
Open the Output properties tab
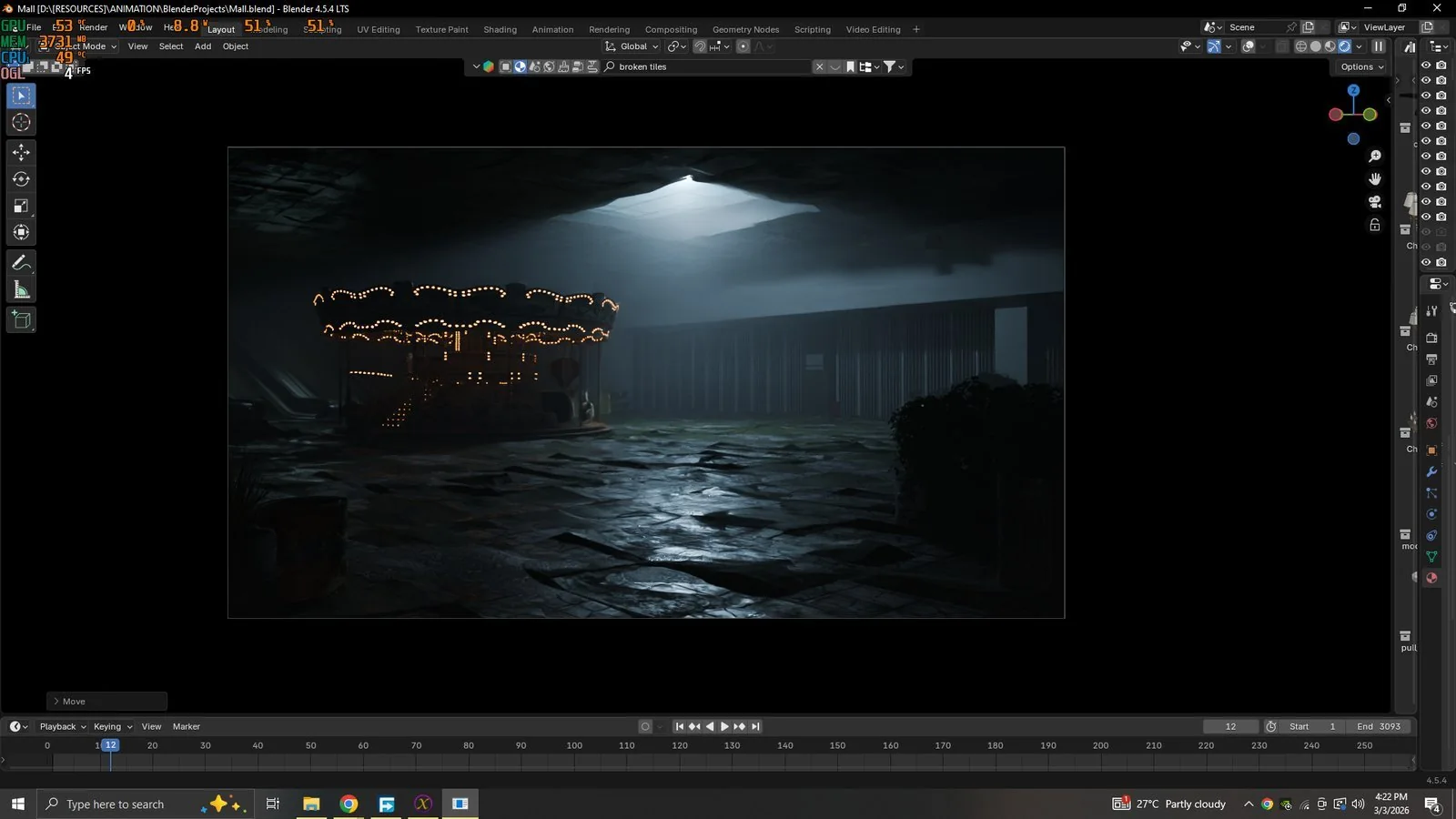[x=1431, y=359]
